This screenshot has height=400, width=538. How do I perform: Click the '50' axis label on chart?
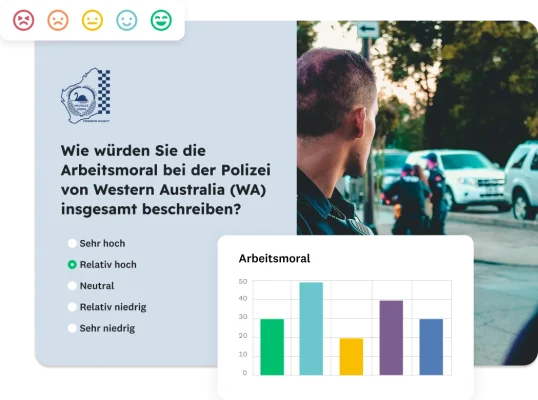coord(243,282)
